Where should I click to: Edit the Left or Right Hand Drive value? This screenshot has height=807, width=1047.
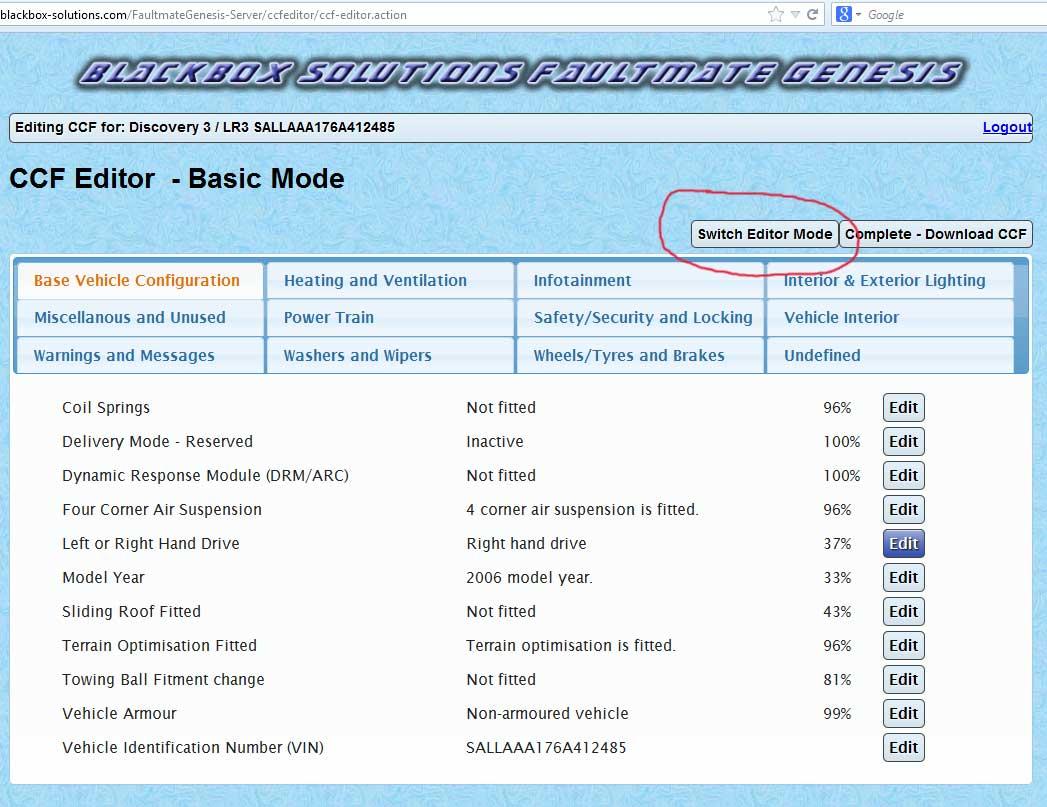click(903, 544)
